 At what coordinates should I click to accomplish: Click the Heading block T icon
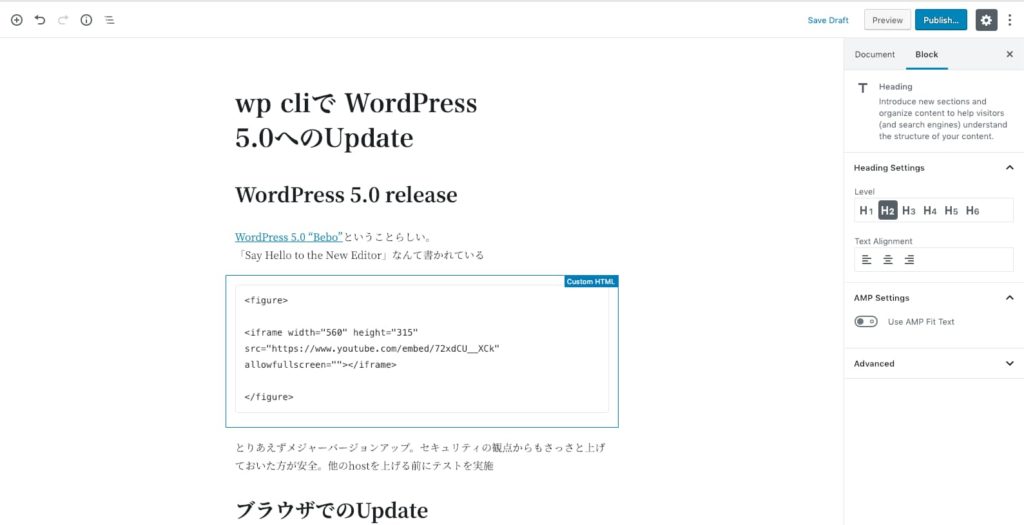pyautogui.click(x=863, y=88)
